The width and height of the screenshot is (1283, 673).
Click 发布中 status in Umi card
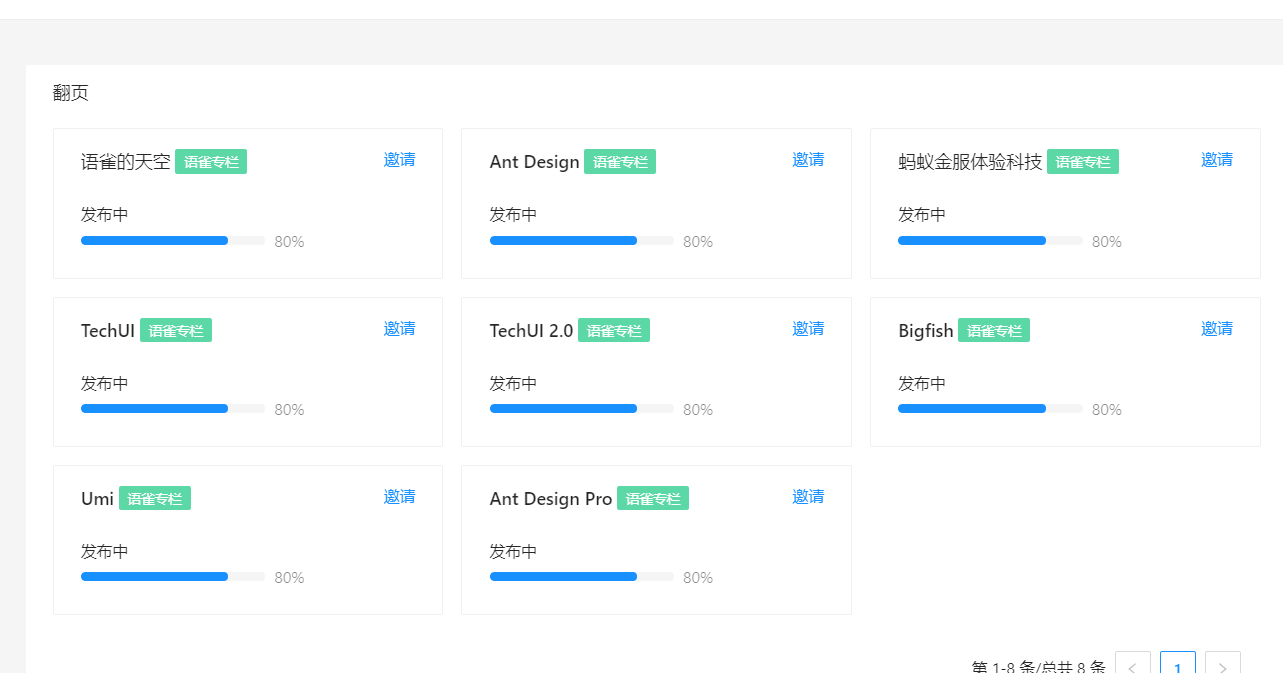tap(105, 551)
